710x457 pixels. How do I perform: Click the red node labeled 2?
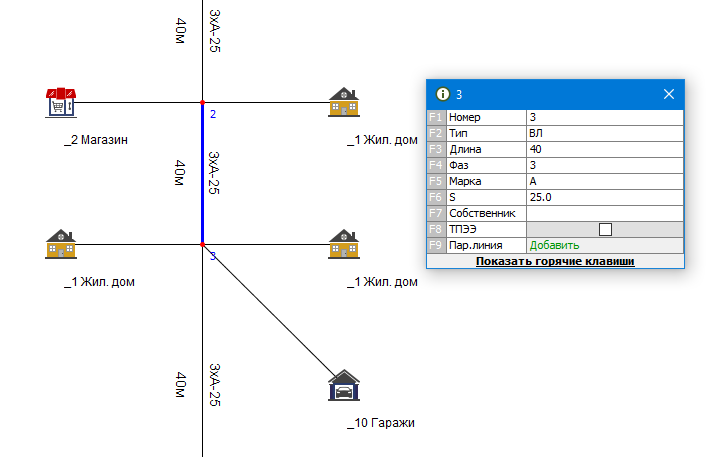(202, 102)
